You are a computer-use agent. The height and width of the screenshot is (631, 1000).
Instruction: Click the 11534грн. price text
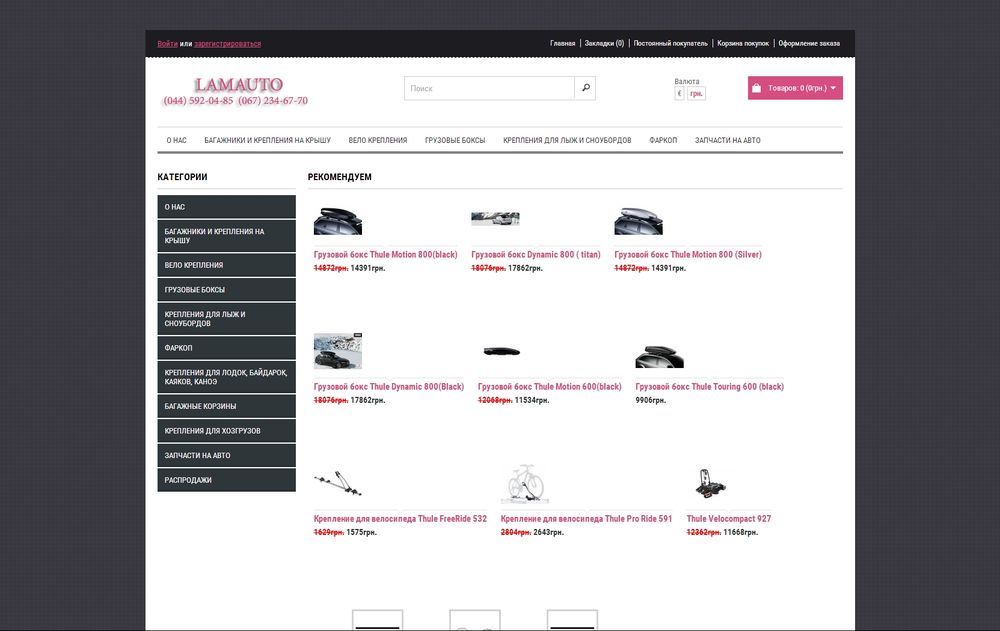(x=532, y=400)
